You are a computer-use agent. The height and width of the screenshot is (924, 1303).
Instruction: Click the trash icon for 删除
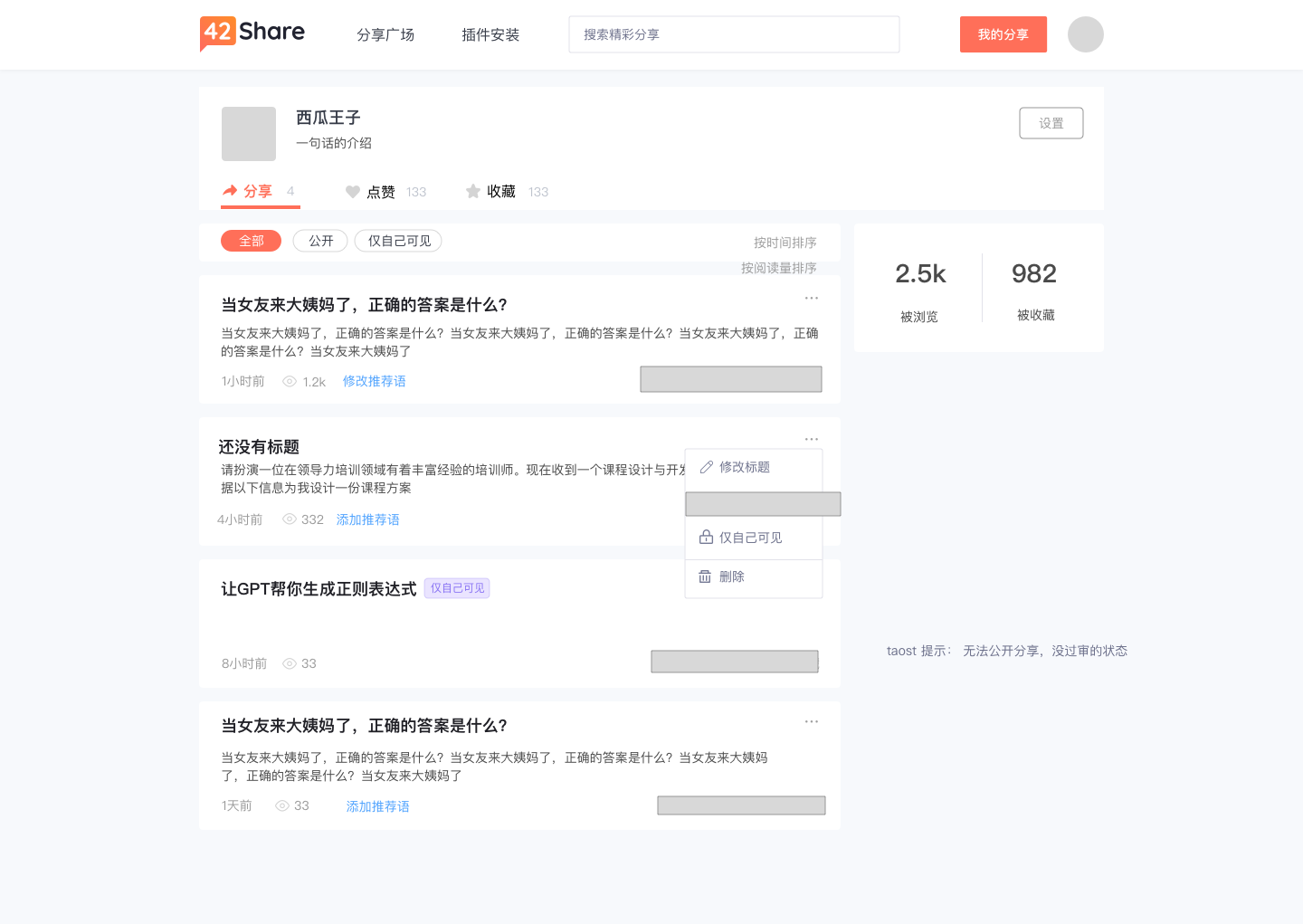click(705, 576)
